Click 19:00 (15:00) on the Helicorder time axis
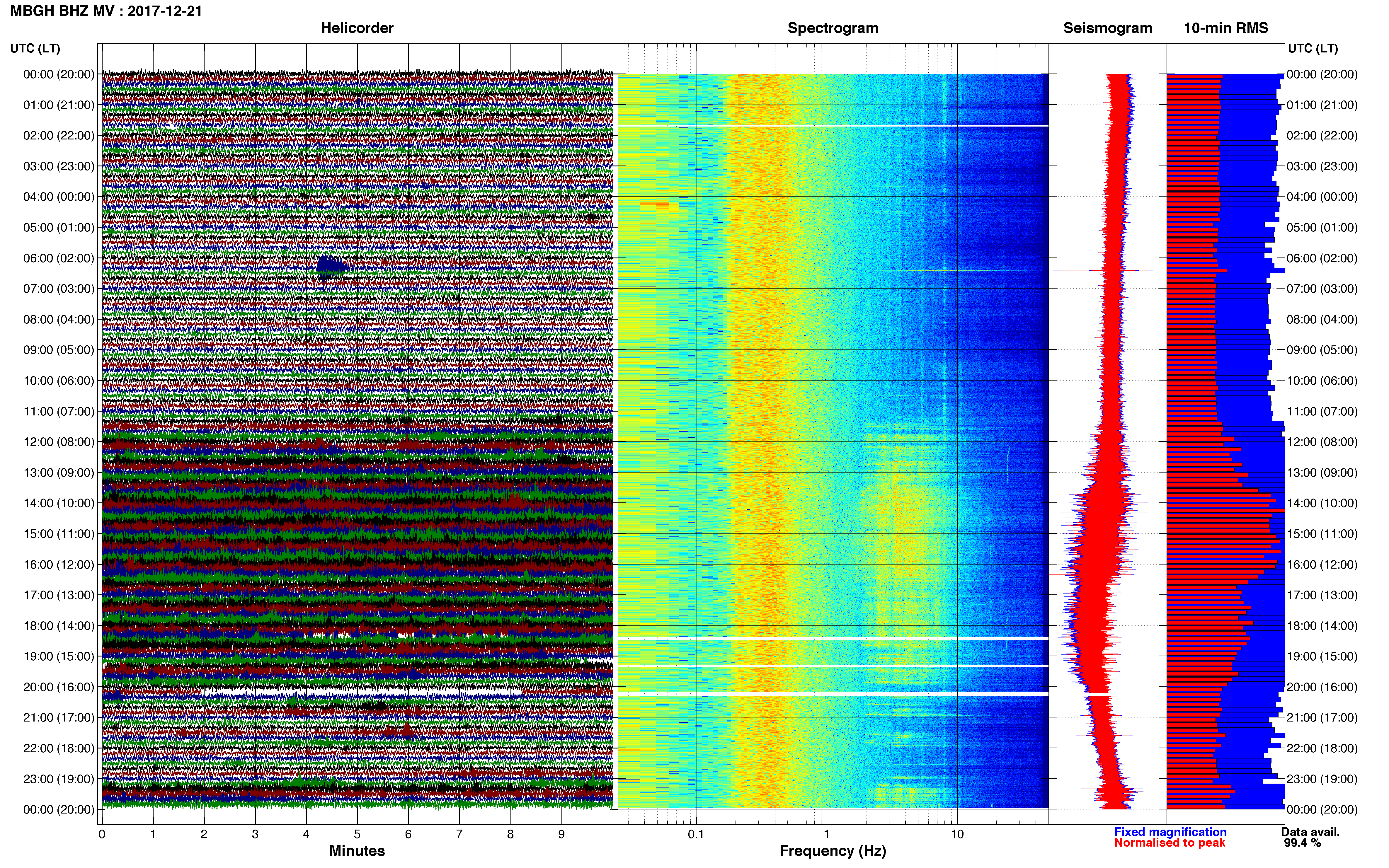The height and width of the screenshot is (868, 1389). pos(59,656)
